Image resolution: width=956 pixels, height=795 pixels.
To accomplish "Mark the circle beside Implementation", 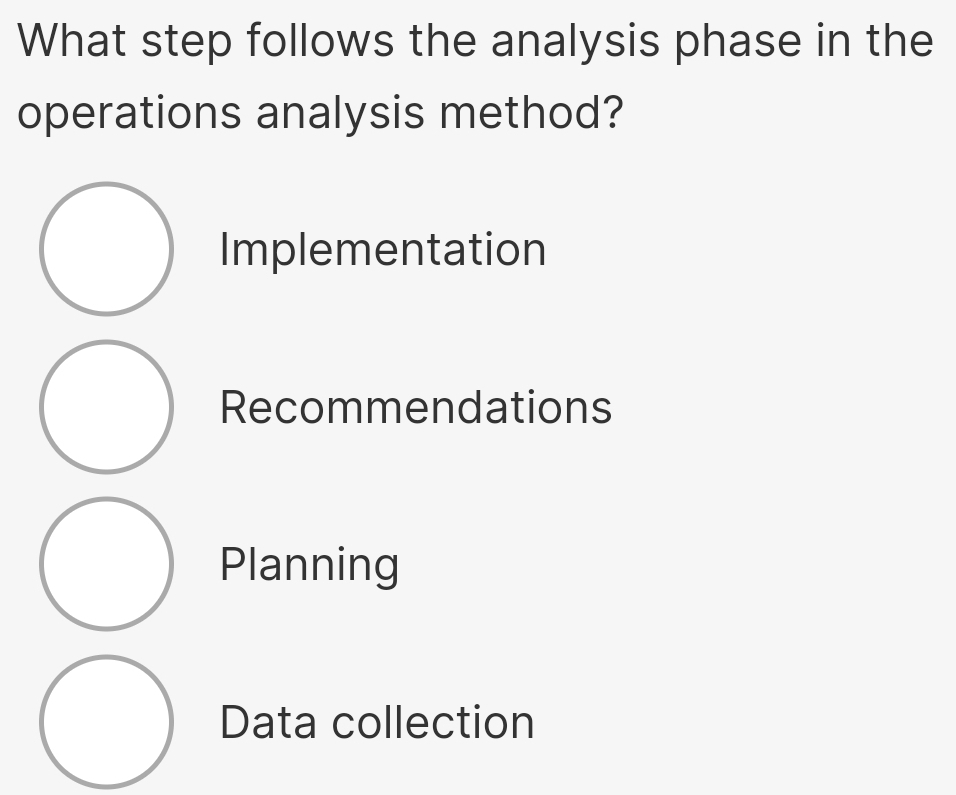I will pos(106,249).
